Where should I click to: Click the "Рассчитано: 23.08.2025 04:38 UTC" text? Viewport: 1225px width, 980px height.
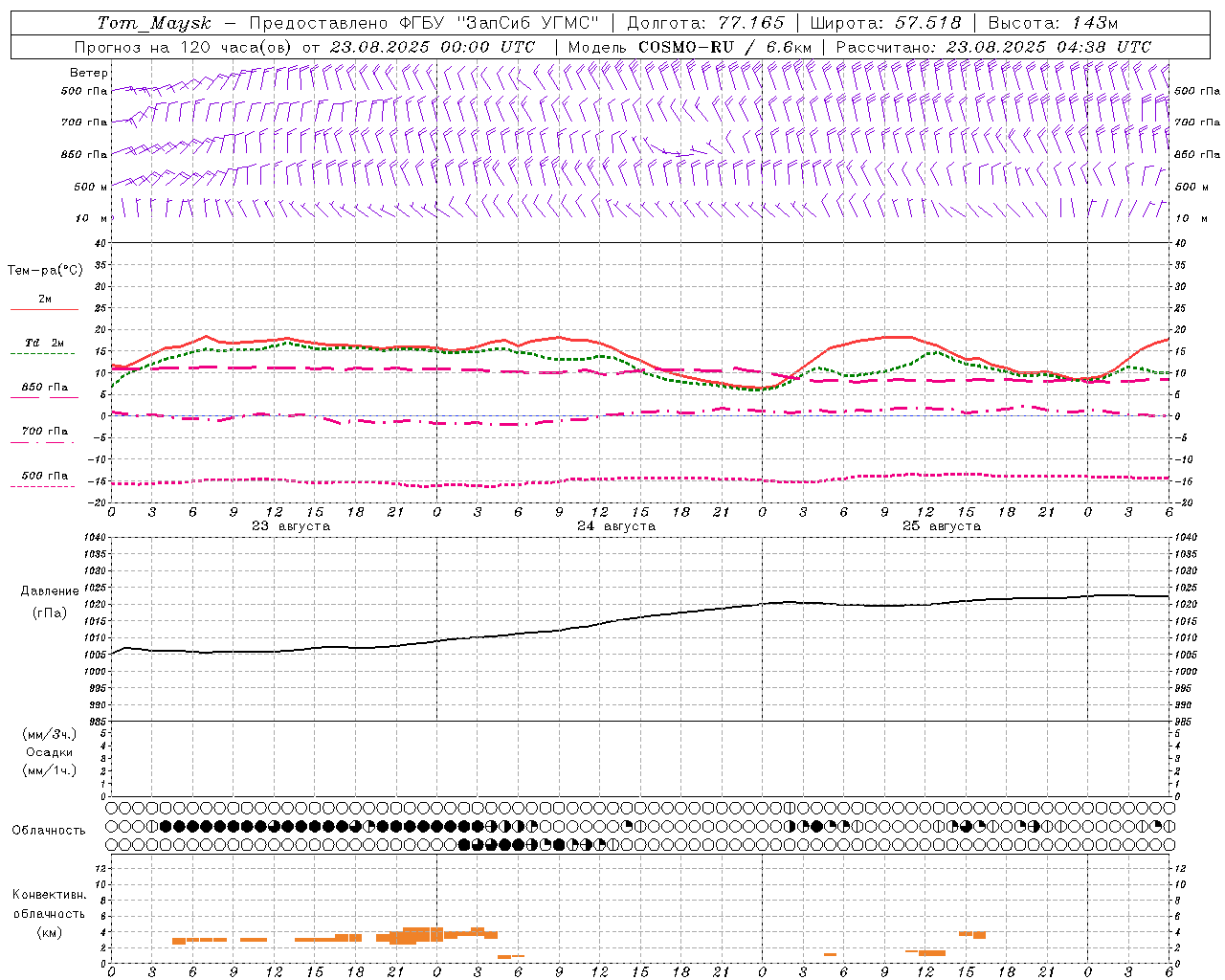tap(993, 47)
